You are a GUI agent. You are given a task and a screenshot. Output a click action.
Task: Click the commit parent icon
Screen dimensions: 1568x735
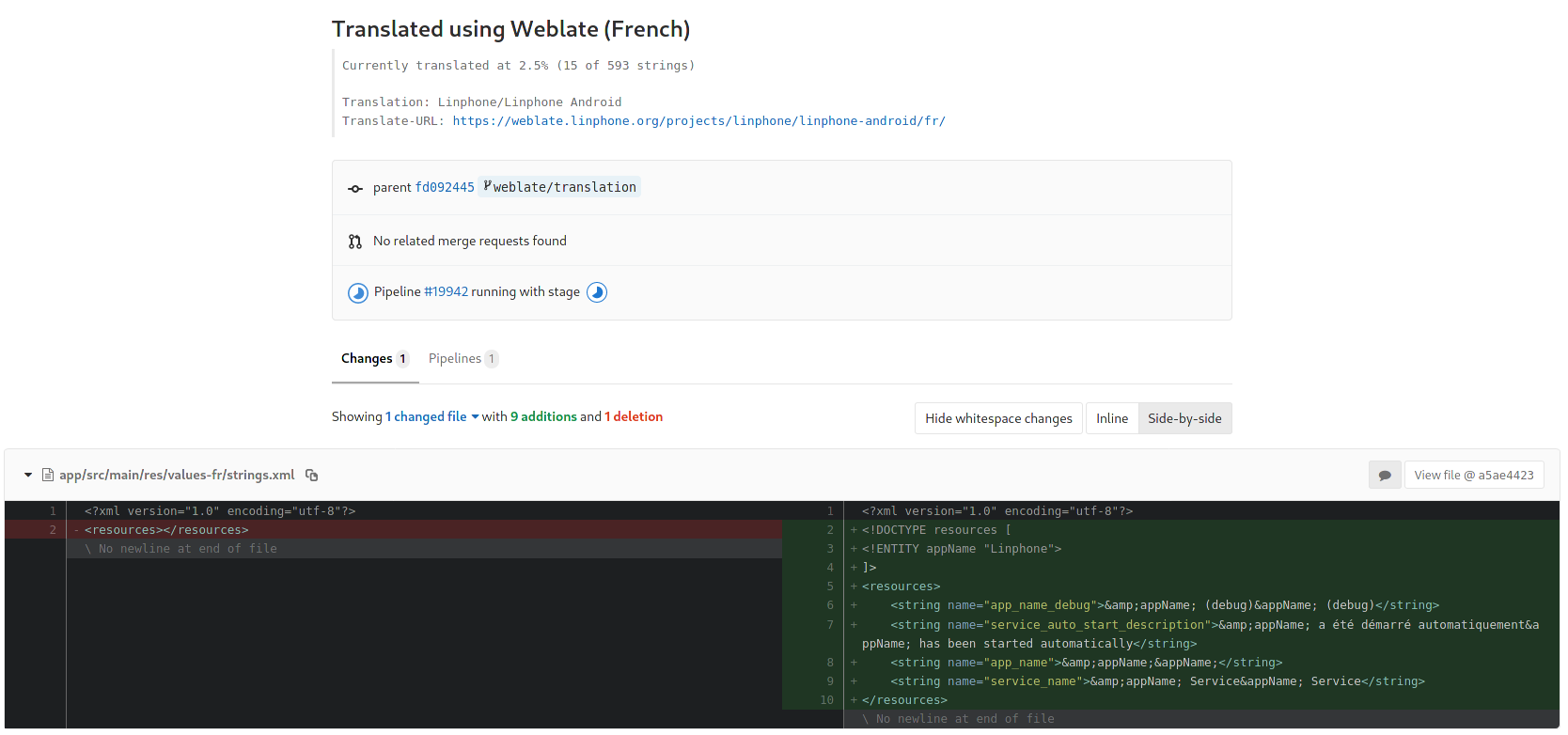click(x=355, y=189)
